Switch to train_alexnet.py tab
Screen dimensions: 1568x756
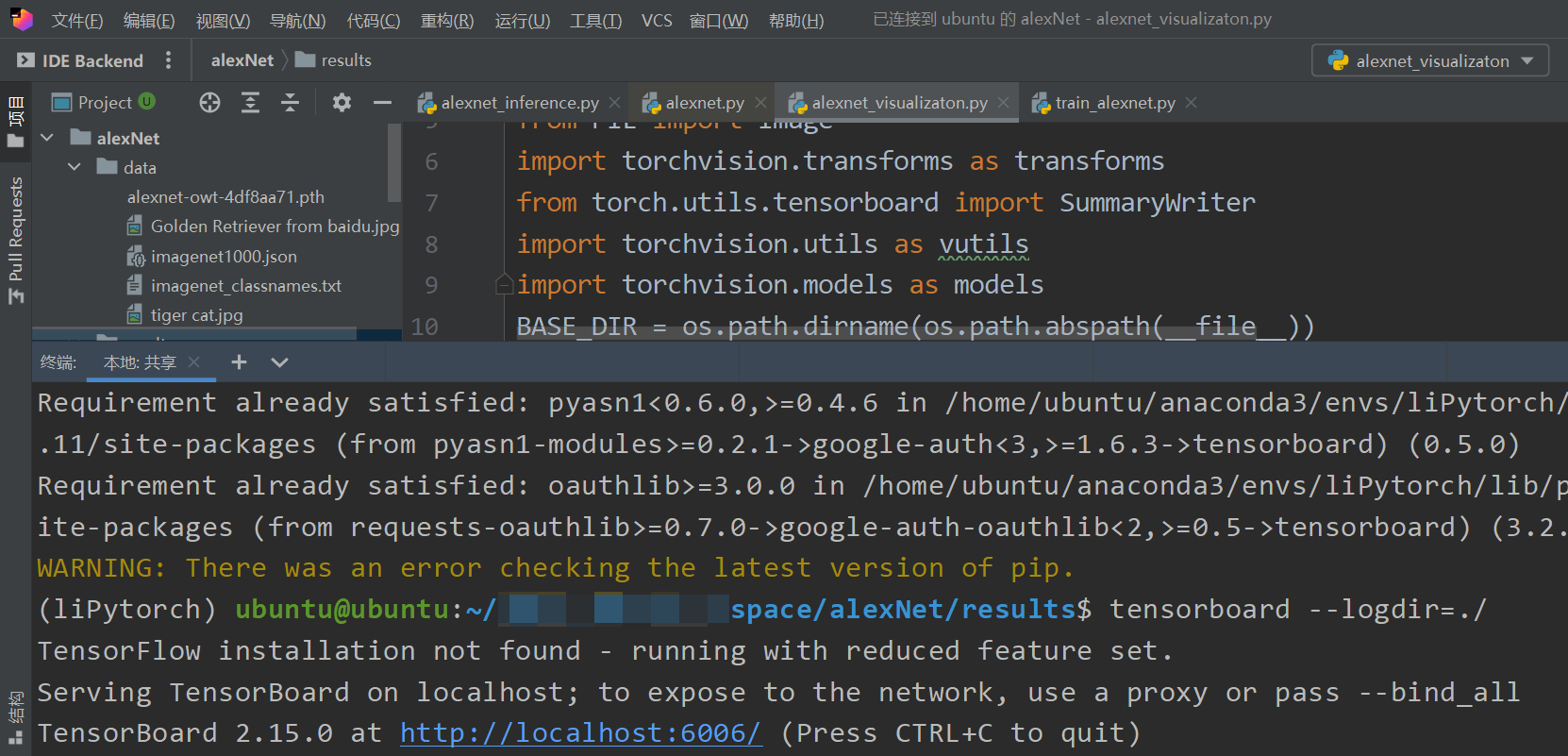pos(1105,103)
